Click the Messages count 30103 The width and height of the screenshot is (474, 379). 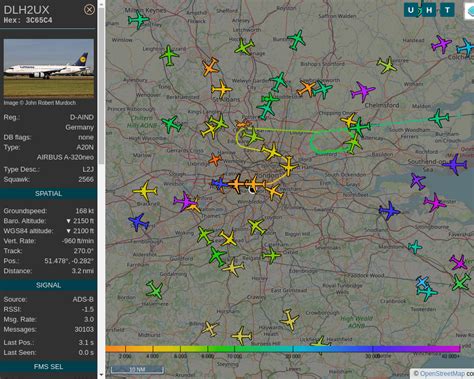[84, 330]
